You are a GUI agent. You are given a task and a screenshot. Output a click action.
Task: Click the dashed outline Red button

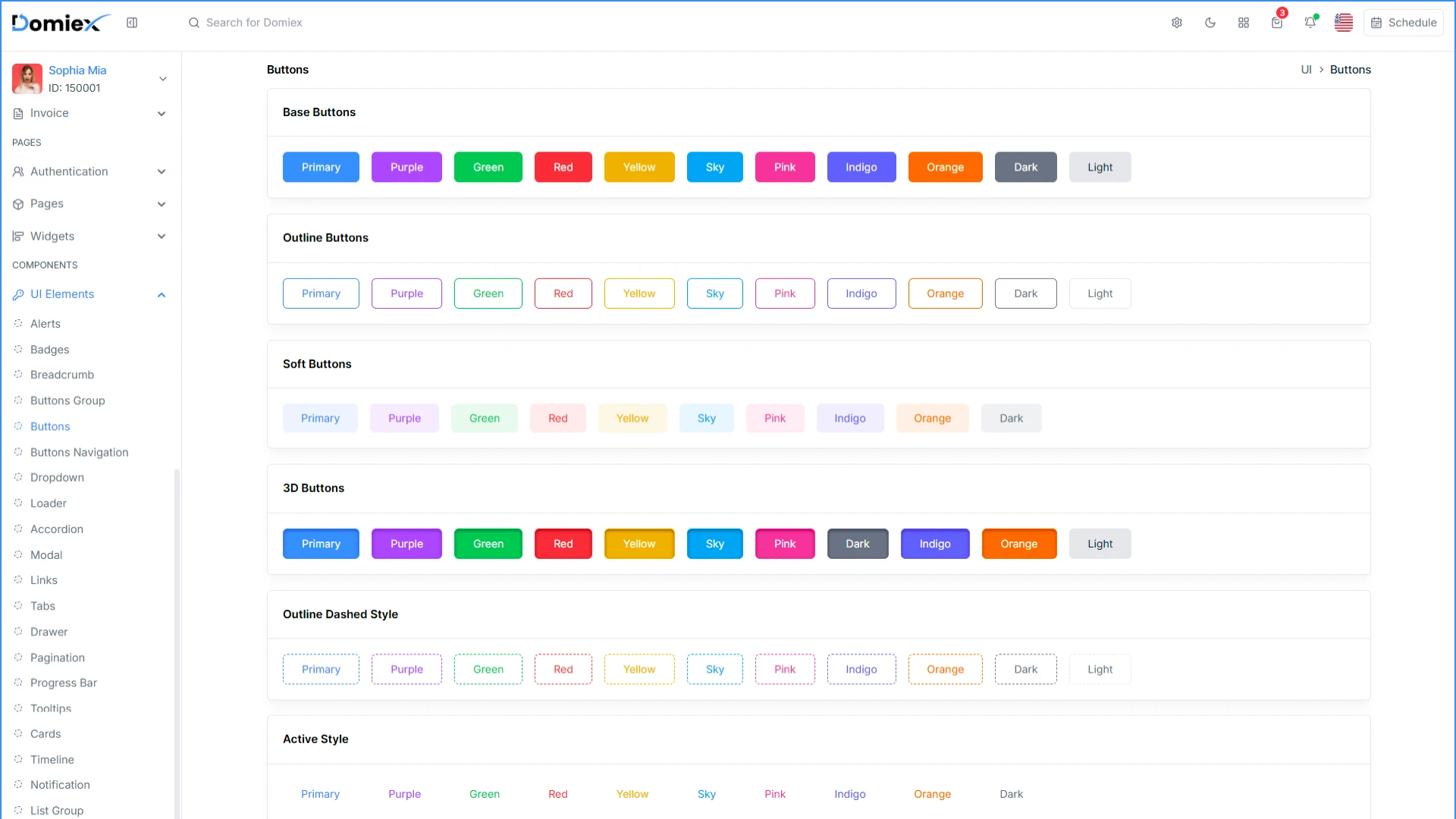coord(563,670)
